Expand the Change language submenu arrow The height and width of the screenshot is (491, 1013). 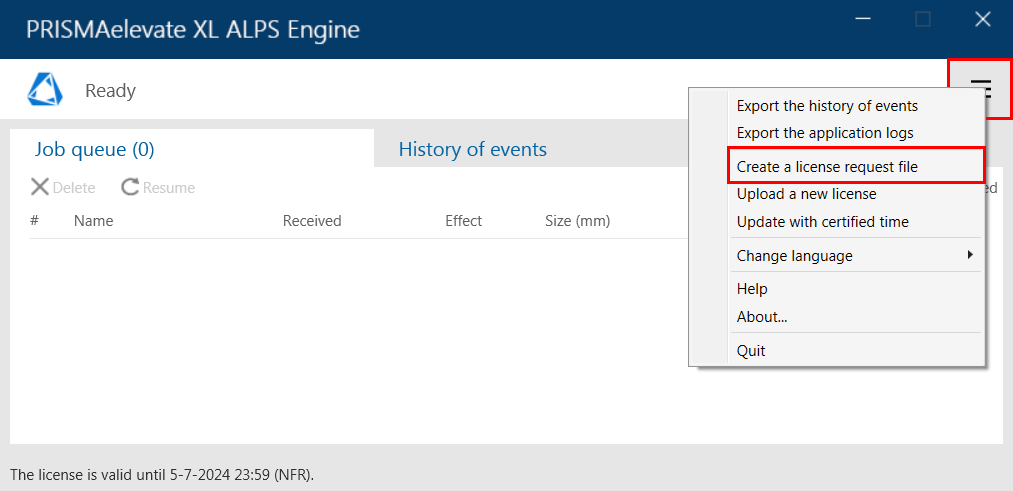coord(970,255)
